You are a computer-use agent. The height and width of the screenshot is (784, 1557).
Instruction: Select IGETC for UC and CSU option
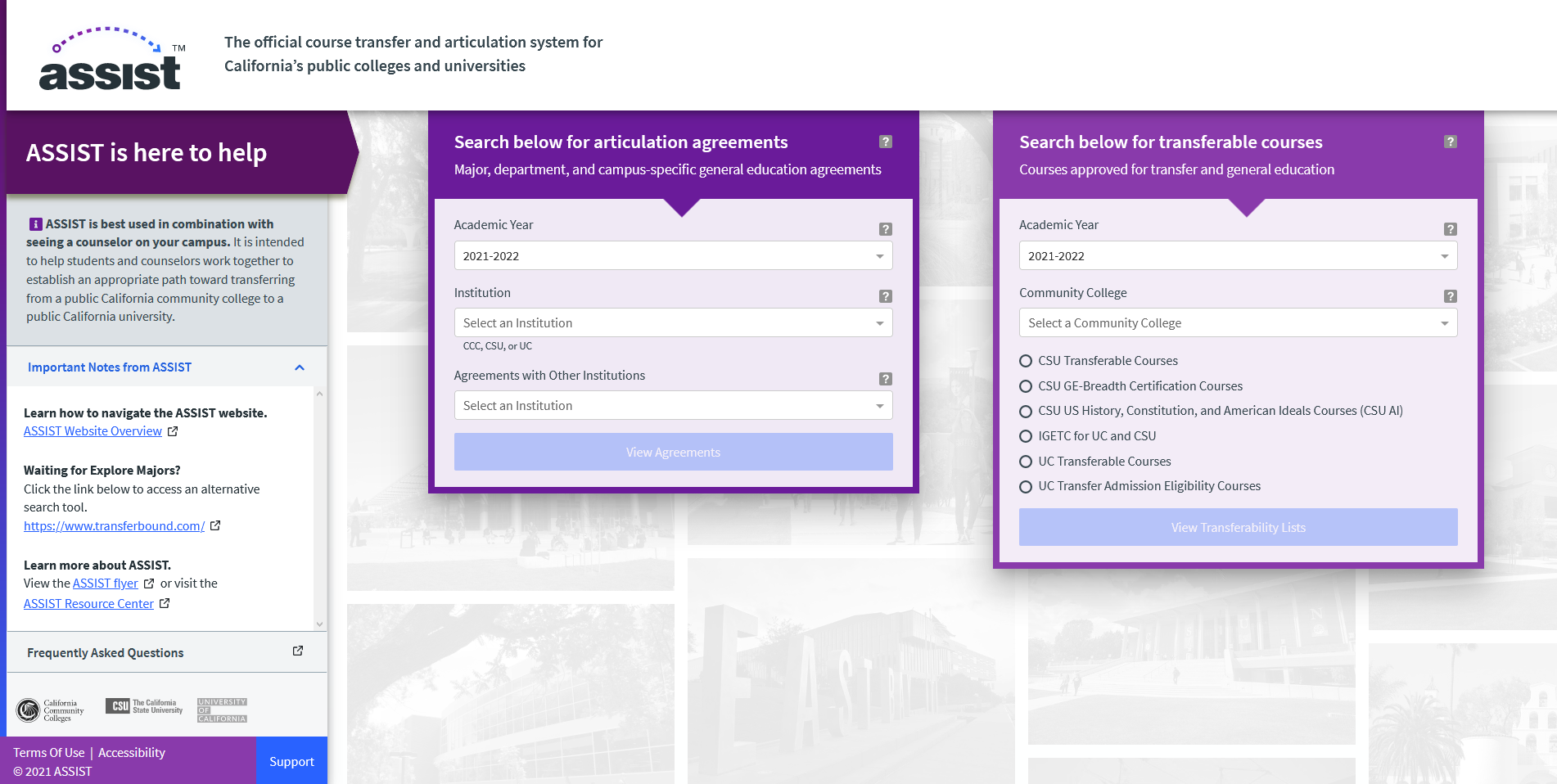pyautogui.click(x=1025, y=436)
